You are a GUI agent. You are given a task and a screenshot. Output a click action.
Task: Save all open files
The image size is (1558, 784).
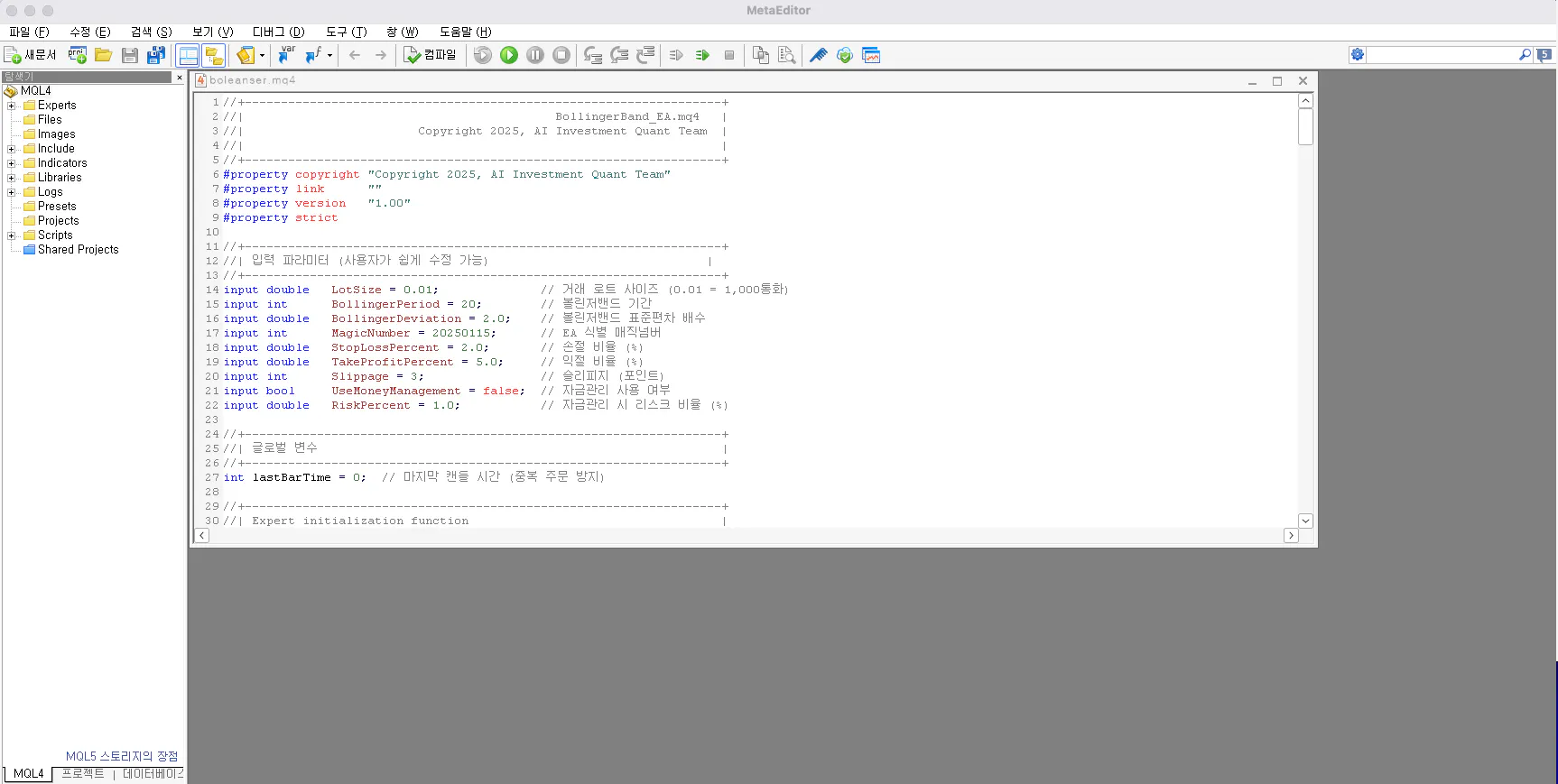coord(156,55)
